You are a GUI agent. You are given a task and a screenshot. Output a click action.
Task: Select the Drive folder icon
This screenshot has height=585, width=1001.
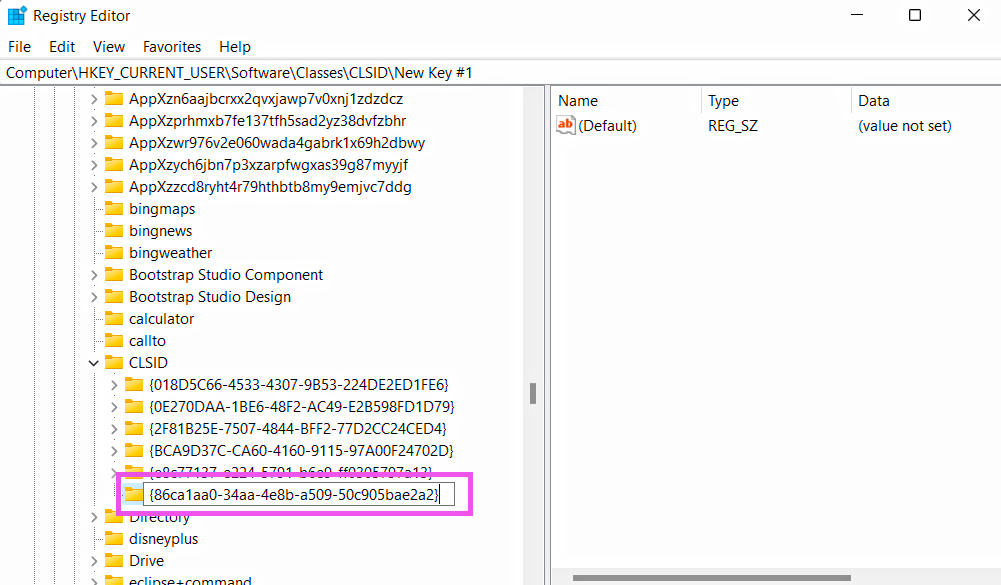tap(114, 560)
